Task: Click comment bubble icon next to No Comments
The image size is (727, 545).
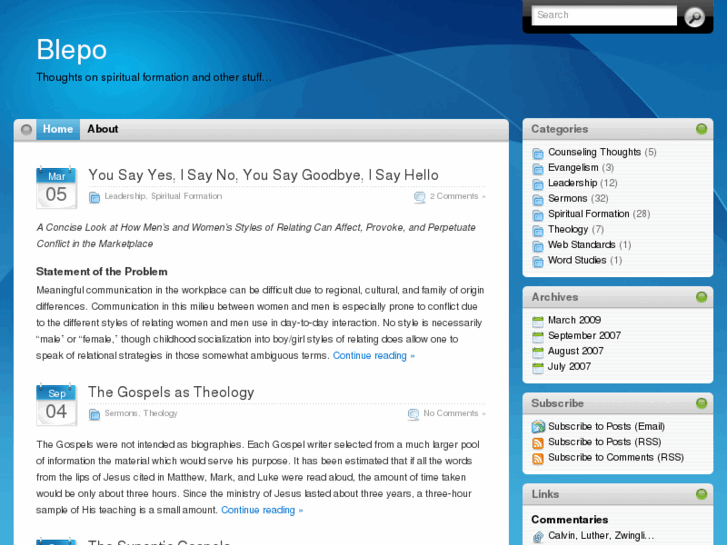Action: pos(413,414)
